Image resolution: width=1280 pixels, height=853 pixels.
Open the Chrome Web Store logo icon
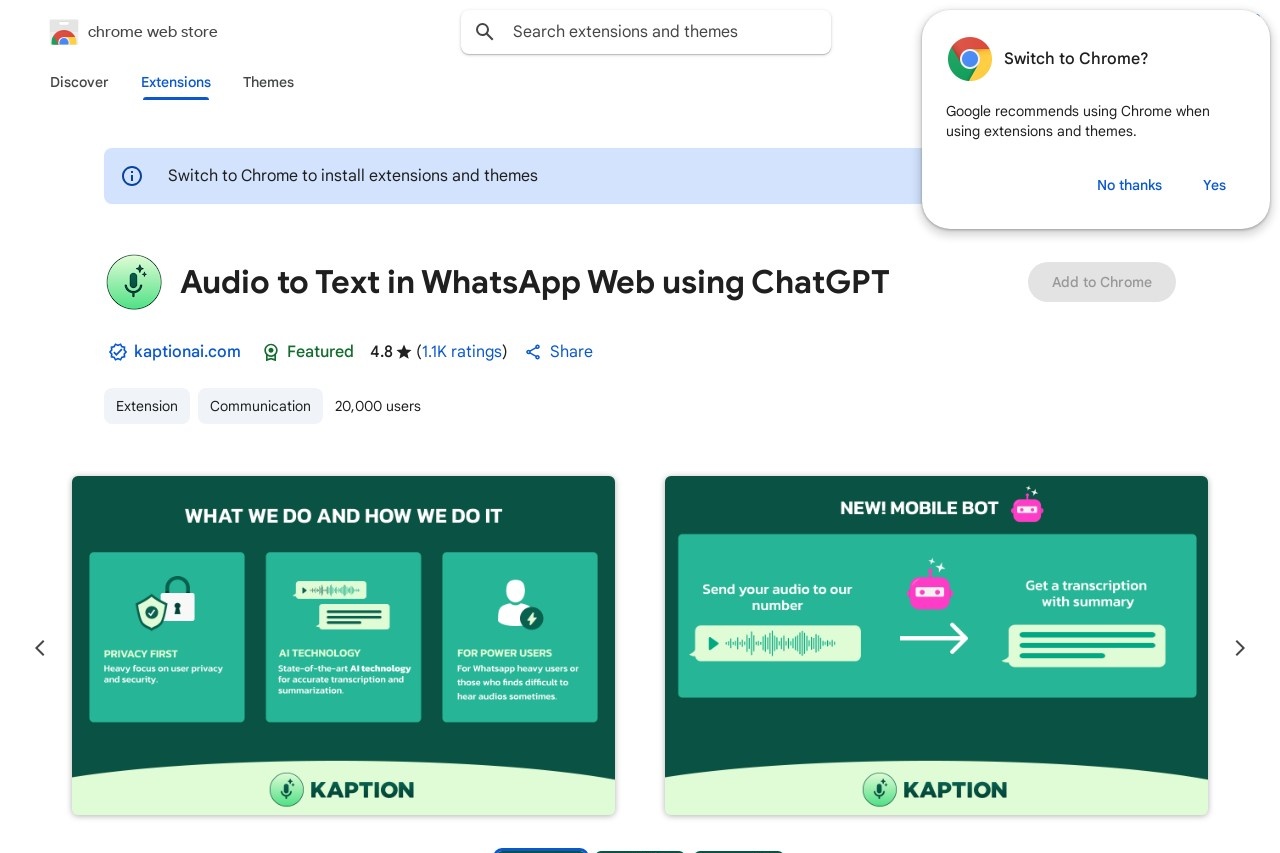pos(63,32)
